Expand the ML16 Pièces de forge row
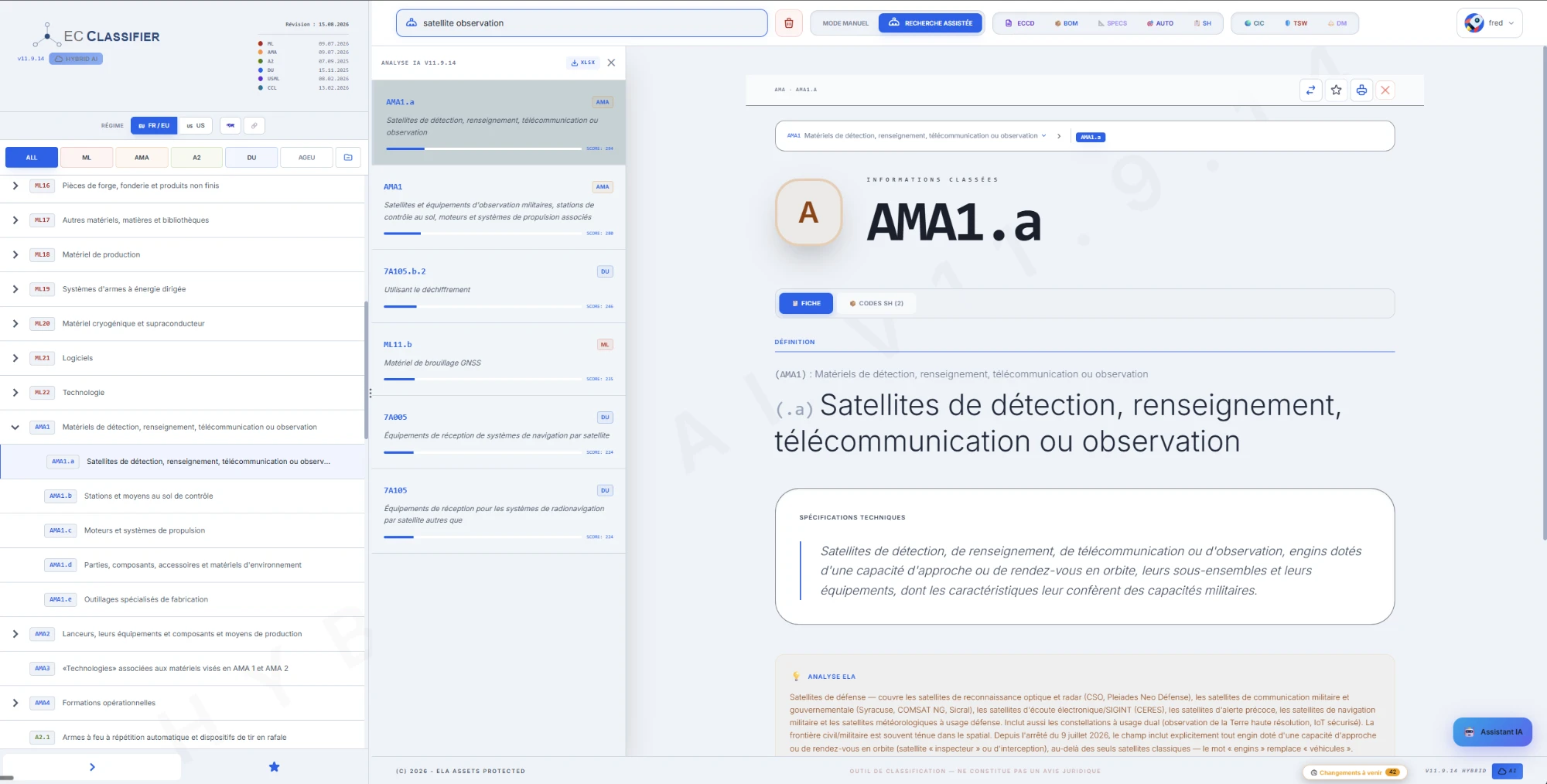This screenshot has height=784, width=1547. coord(15,186)
